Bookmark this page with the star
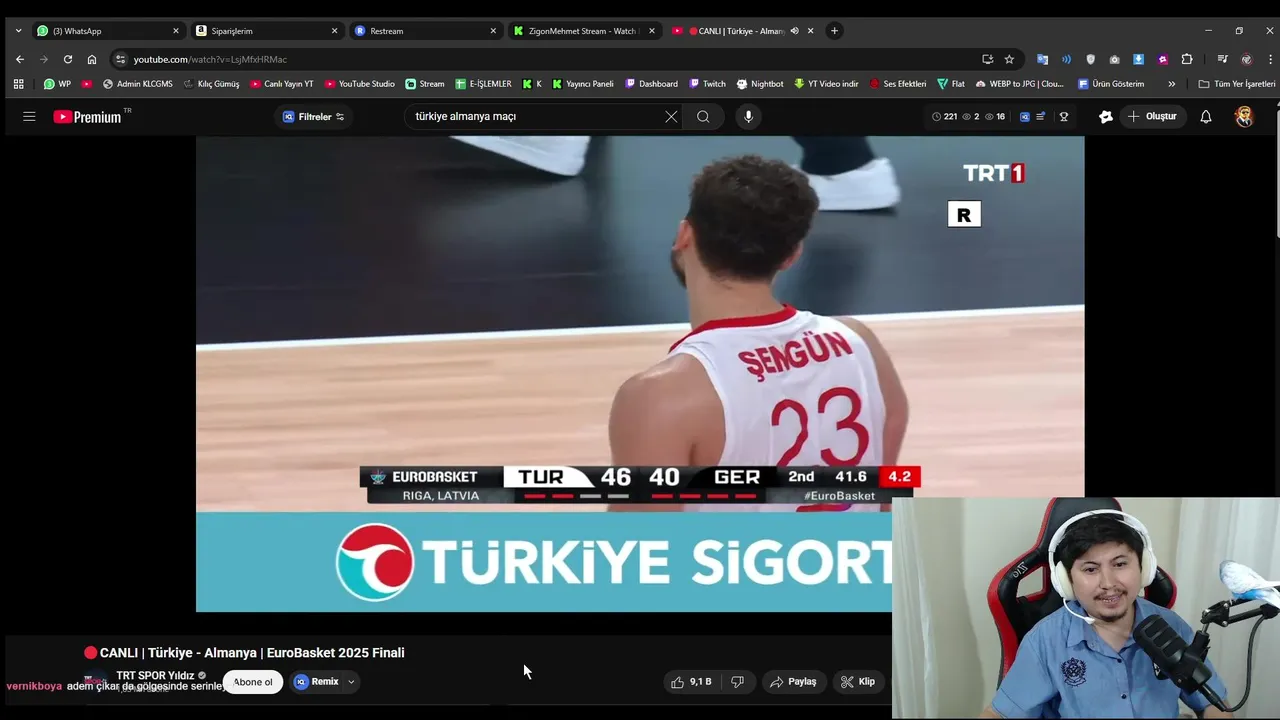This screenshot has width=1280, height=720. click(x=1009, y=59)
